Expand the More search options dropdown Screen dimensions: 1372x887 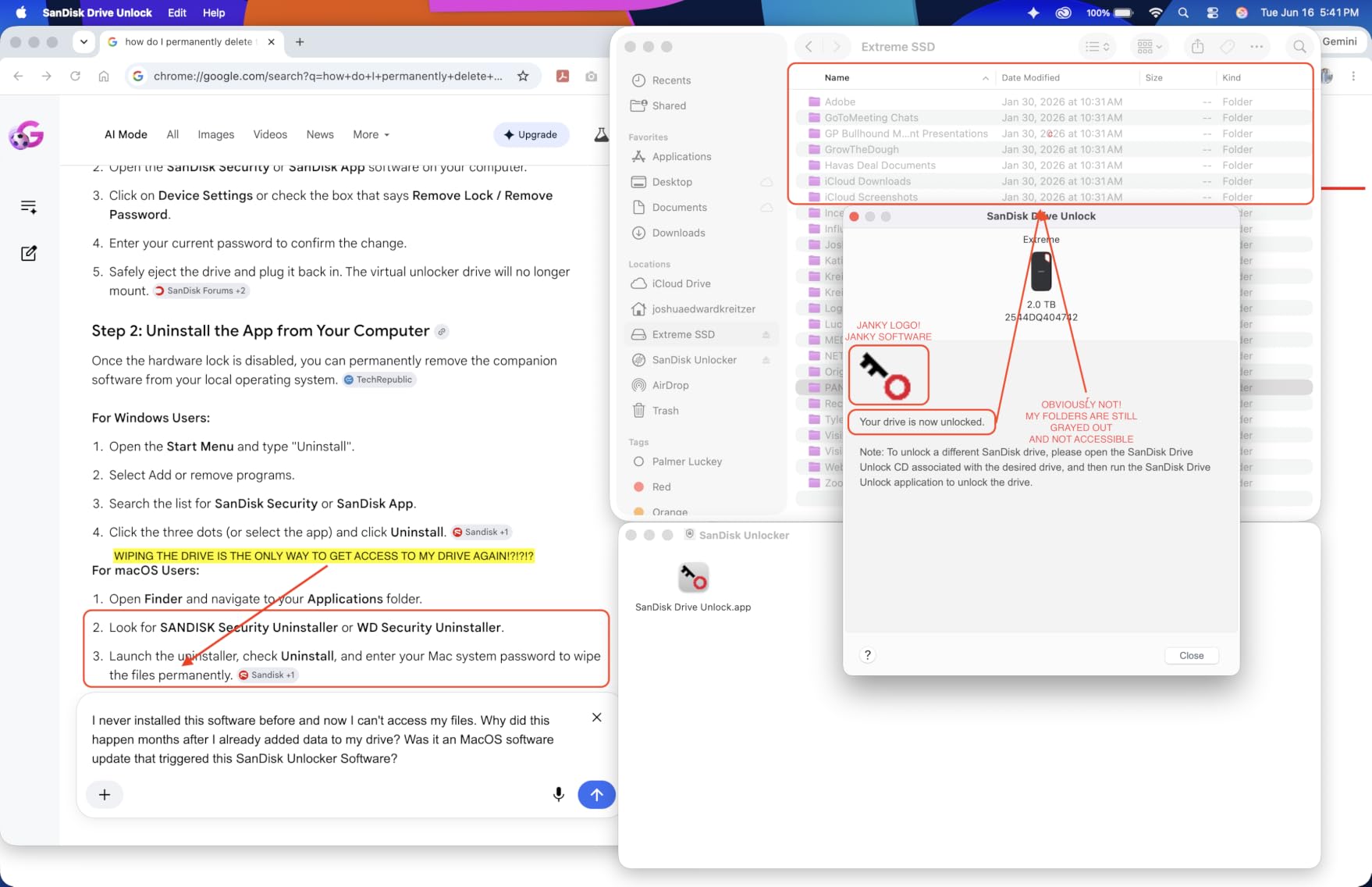pyautogui.click(x=371, y=134)
